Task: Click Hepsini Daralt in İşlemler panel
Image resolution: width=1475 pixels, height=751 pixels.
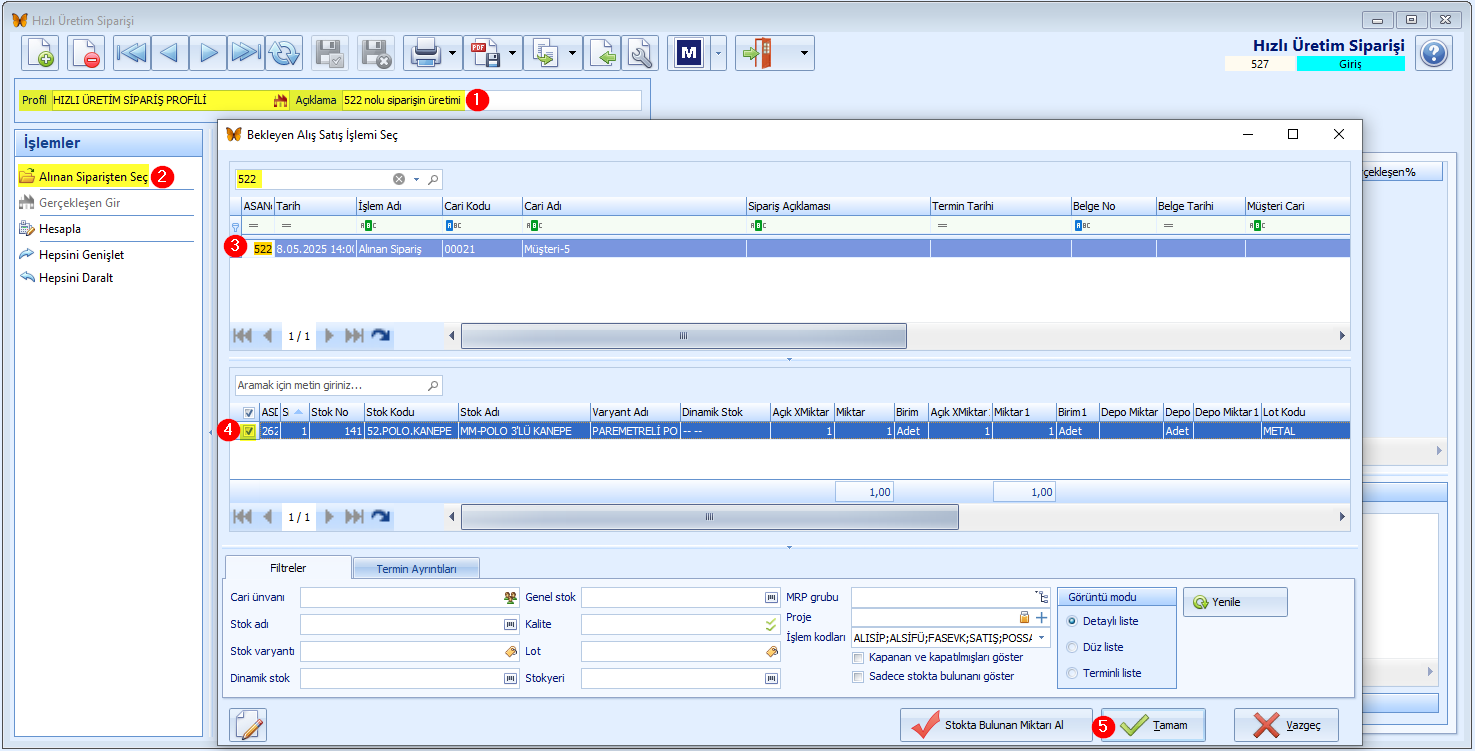Action: click(x=75, y=278)
